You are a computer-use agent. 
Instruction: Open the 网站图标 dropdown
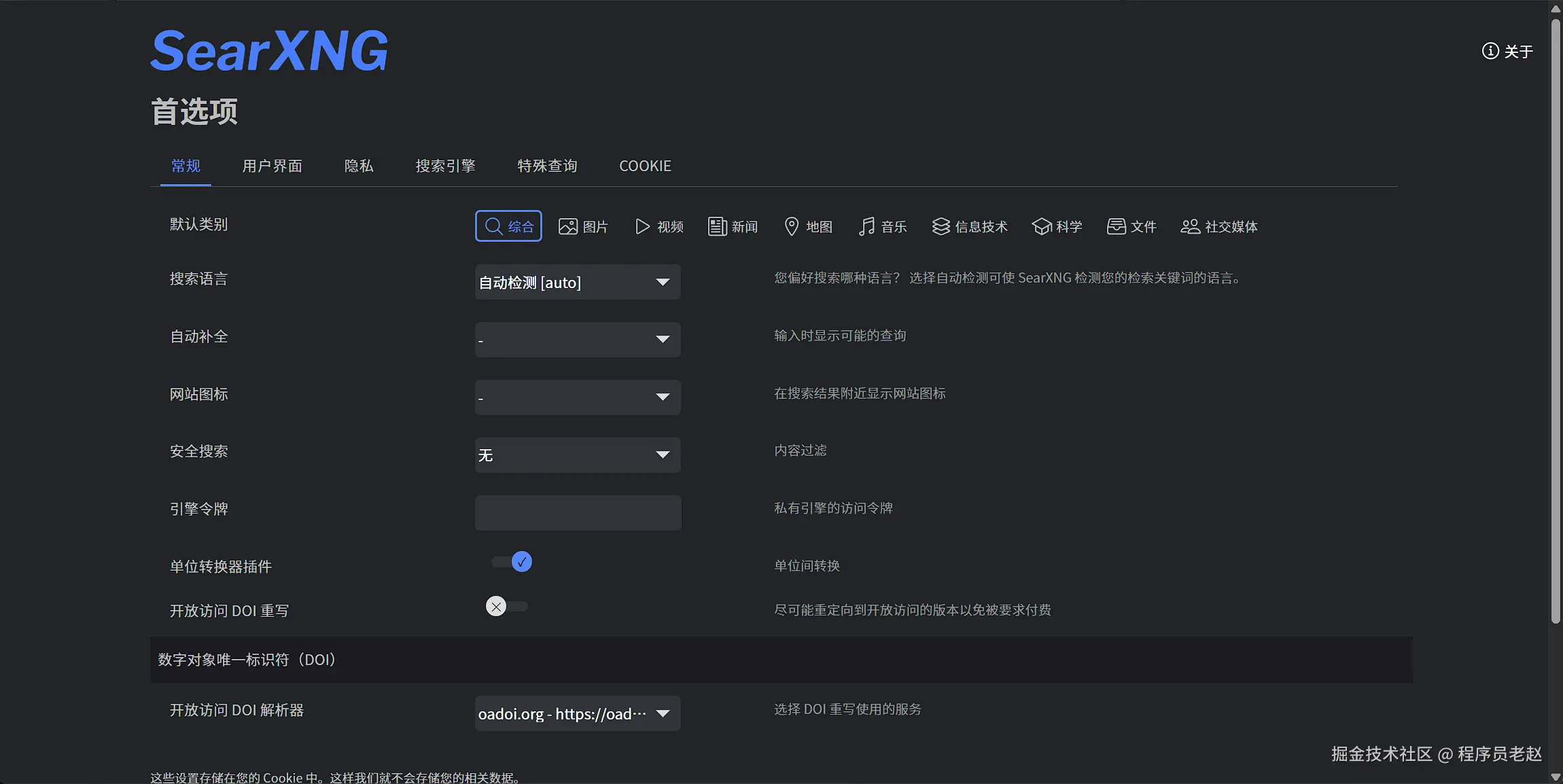tap(578, 397)
